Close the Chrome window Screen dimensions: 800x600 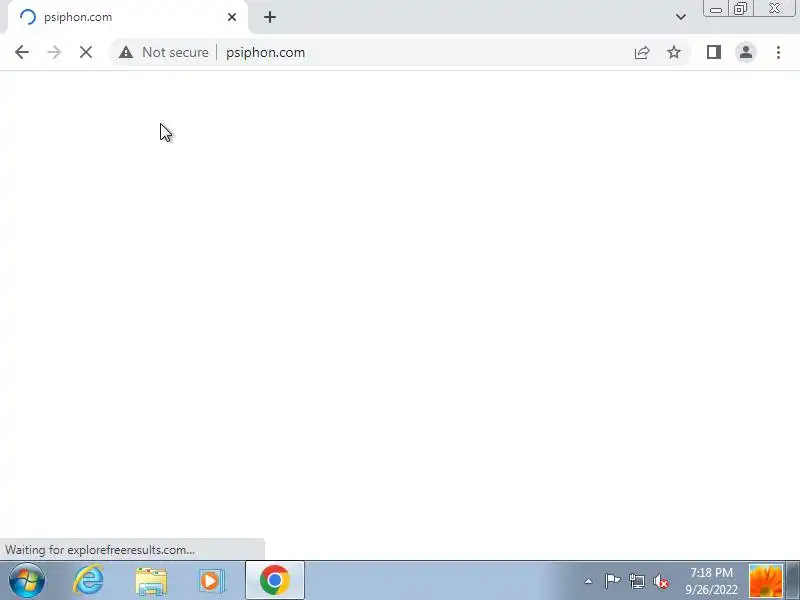[x=774, y=9]
